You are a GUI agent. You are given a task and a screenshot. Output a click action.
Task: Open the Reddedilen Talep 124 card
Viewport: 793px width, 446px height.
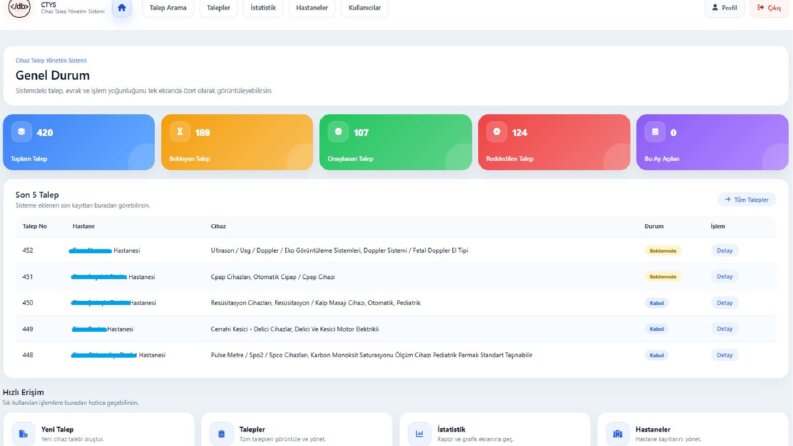click(554, 142)
